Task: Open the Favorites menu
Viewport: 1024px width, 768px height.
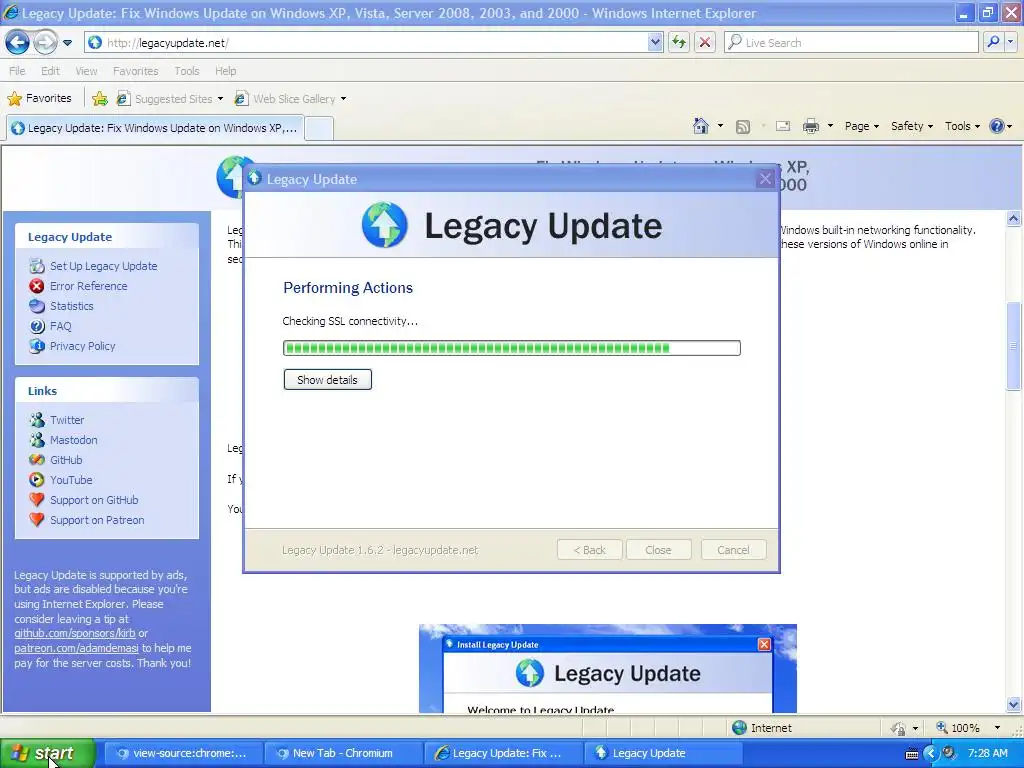Action: point(135,71)
